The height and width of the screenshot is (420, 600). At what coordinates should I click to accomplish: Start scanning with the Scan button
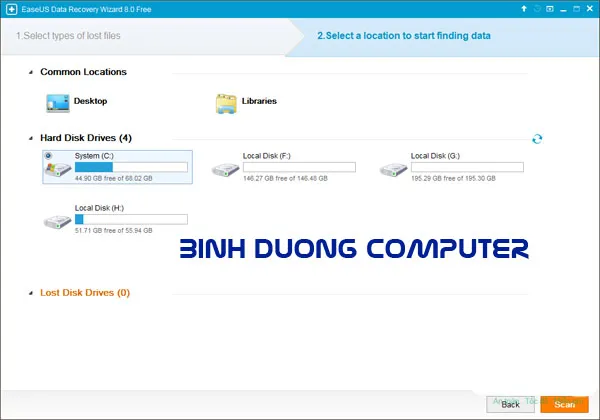pyautogui.click(x=564, y=404)
